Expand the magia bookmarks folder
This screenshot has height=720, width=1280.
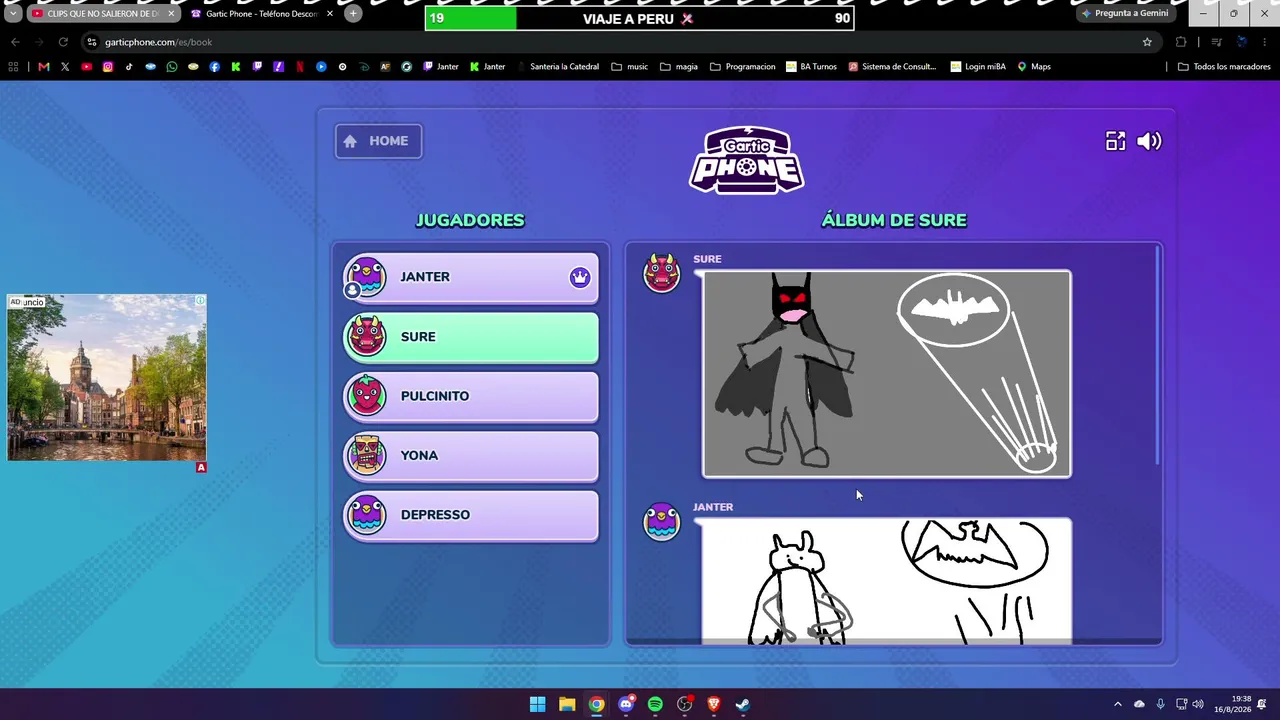tap(678, 67)
